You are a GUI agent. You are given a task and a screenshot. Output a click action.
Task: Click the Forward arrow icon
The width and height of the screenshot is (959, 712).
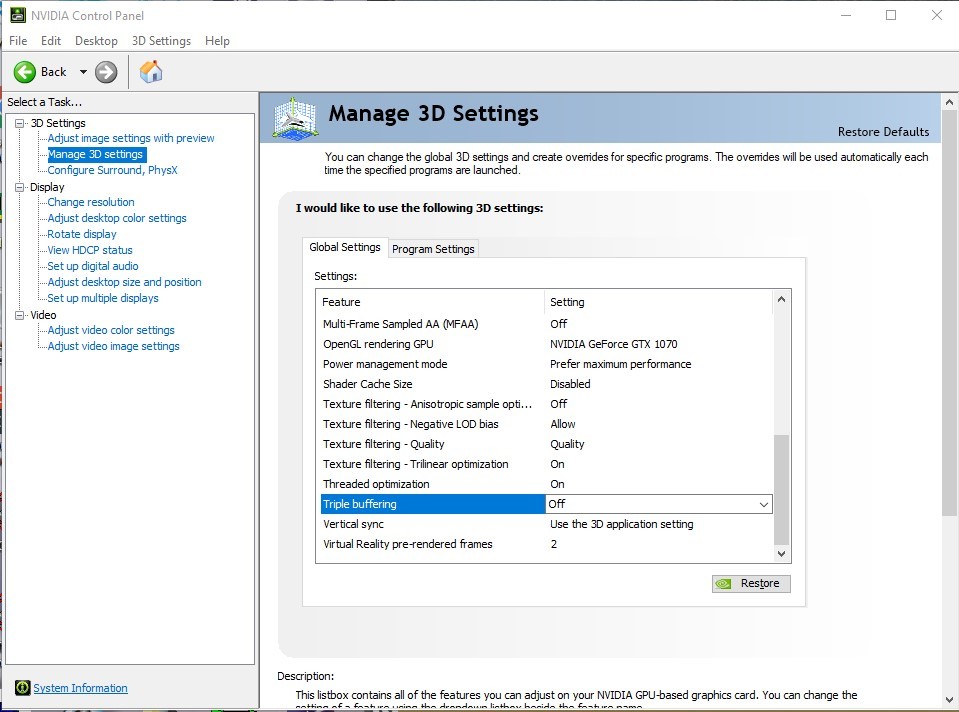106,72
